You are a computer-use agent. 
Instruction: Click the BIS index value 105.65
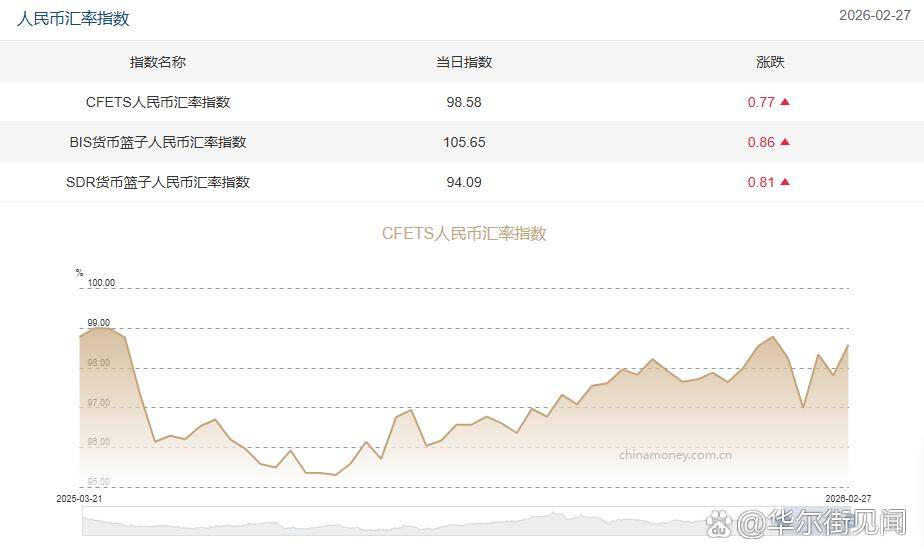464,142
